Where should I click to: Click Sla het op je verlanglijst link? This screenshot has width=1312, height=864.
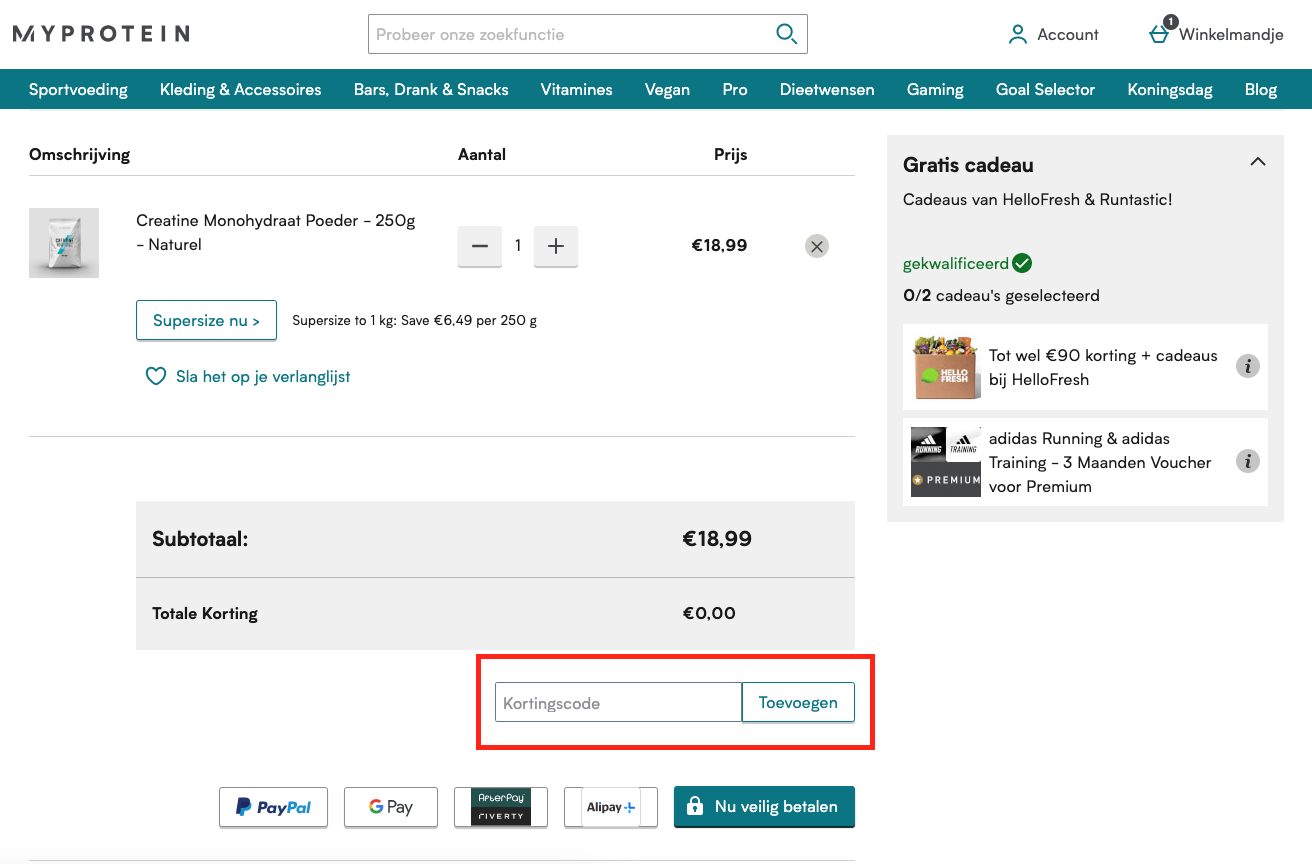[x=263, y=377]
